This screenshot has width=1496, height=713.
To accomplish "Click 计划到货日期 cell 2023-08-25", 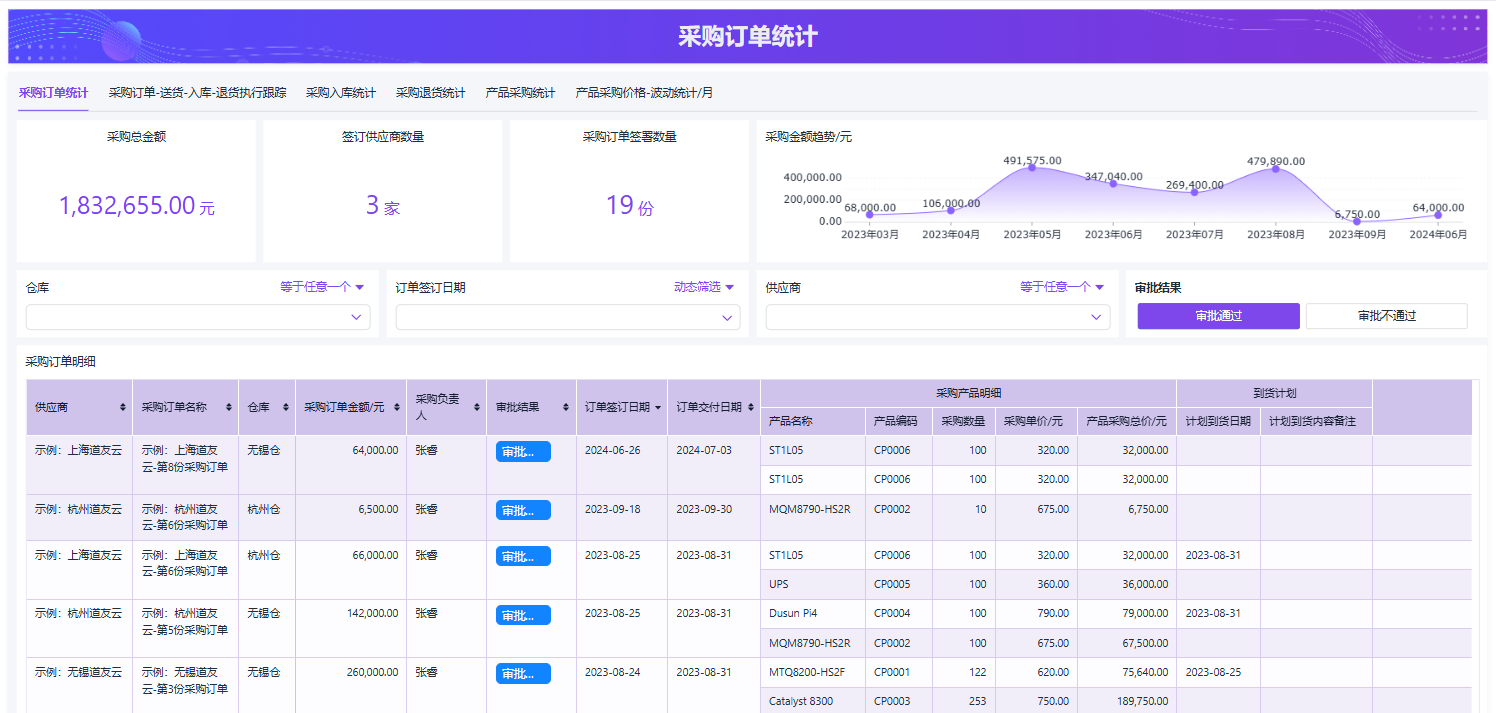I will 1213,672.
